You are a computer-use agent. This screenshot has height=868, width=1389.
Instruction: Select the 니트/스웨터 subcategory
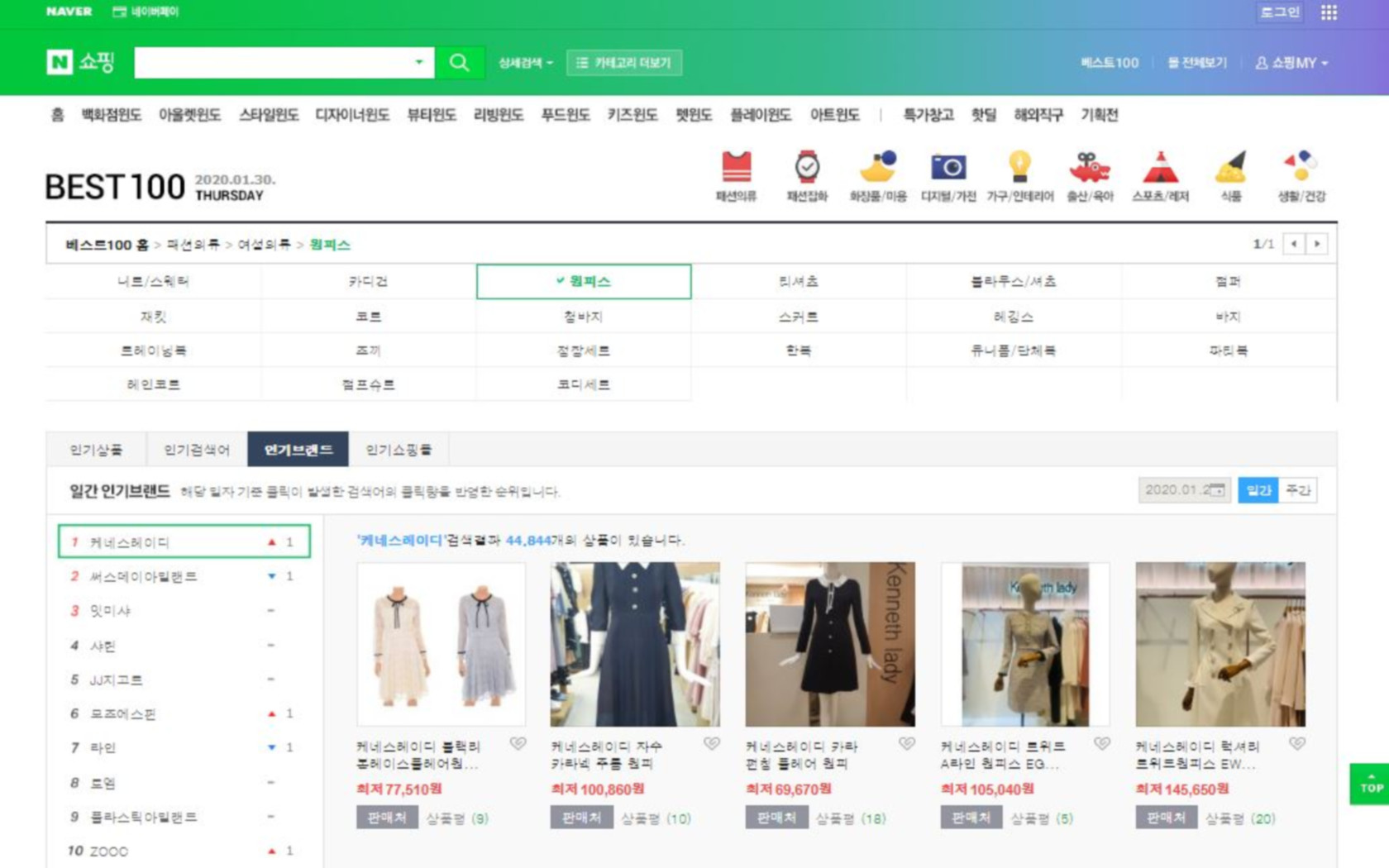(154, 281)
